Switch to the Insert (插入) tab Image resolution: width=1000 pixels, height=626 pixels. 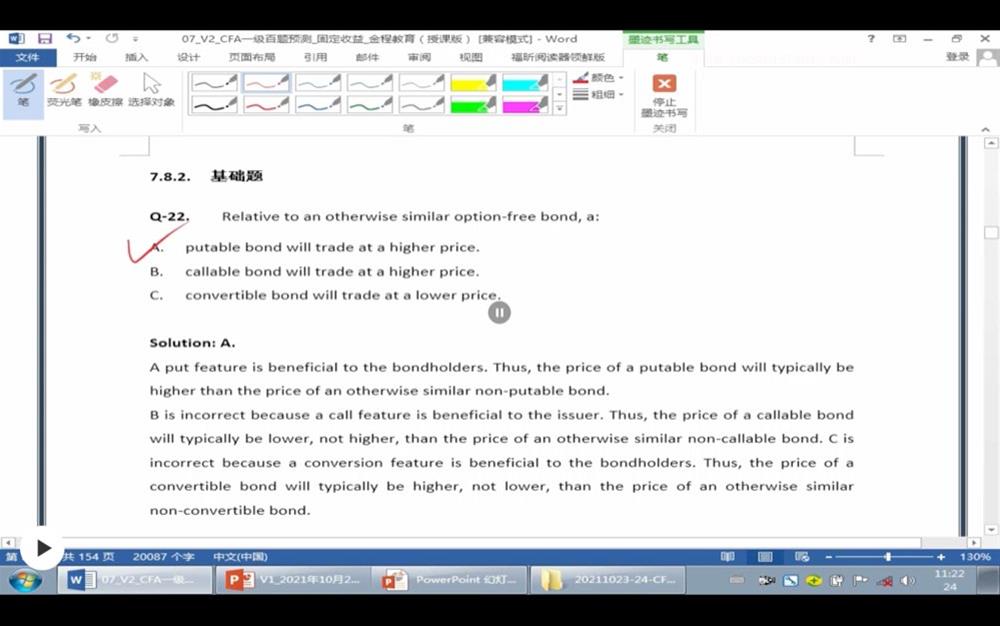[136, 57]
